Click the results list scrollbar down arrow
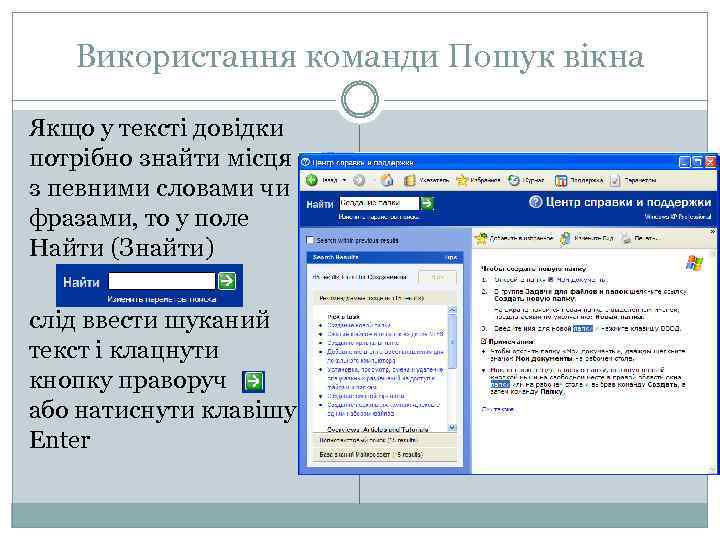720x540 pixels. (452, 428)
